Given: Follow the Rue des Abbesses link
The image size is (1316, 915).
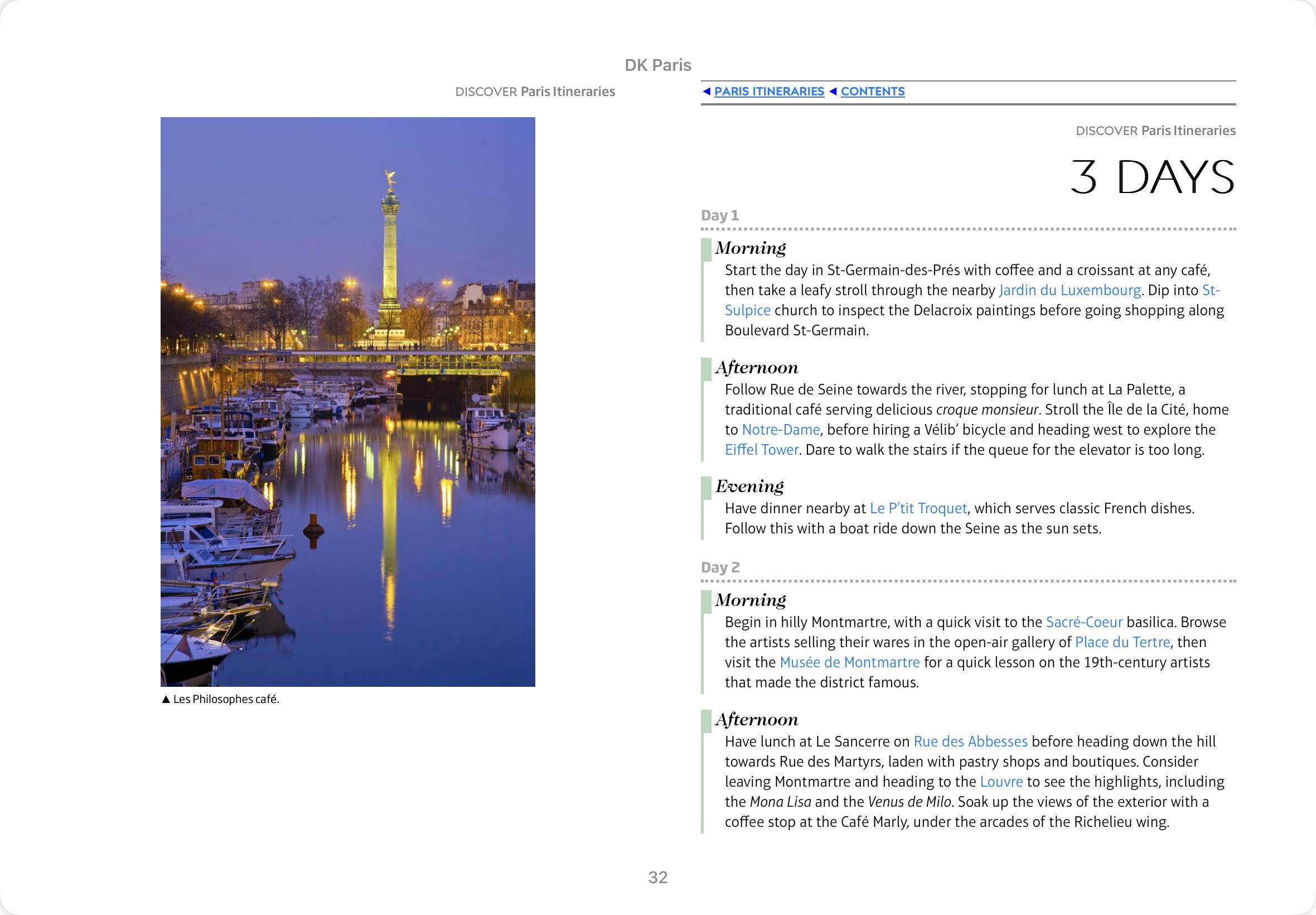Looking at the screenshot, I should click(970, 742).
